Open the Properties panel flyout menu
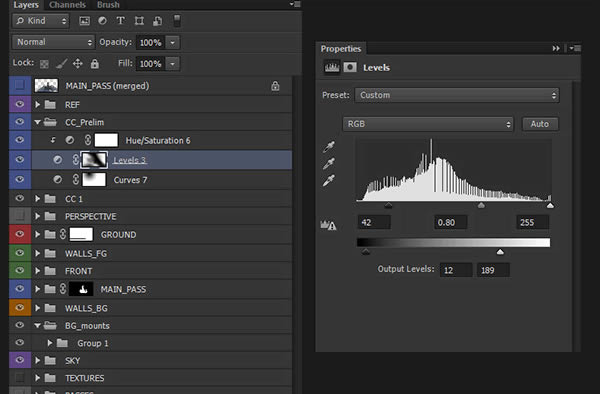 575,48
